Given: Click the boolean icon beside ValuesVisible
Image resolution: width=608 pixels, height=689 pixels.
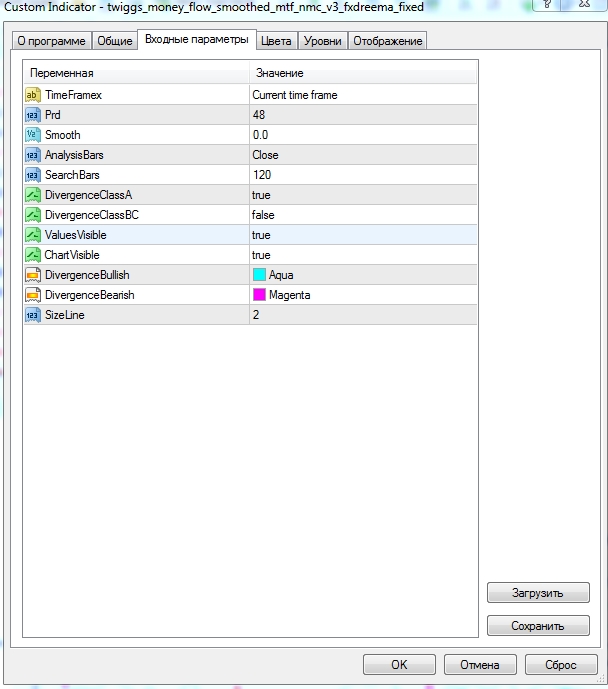Looking at the screenshot, I should click(33, 235).
